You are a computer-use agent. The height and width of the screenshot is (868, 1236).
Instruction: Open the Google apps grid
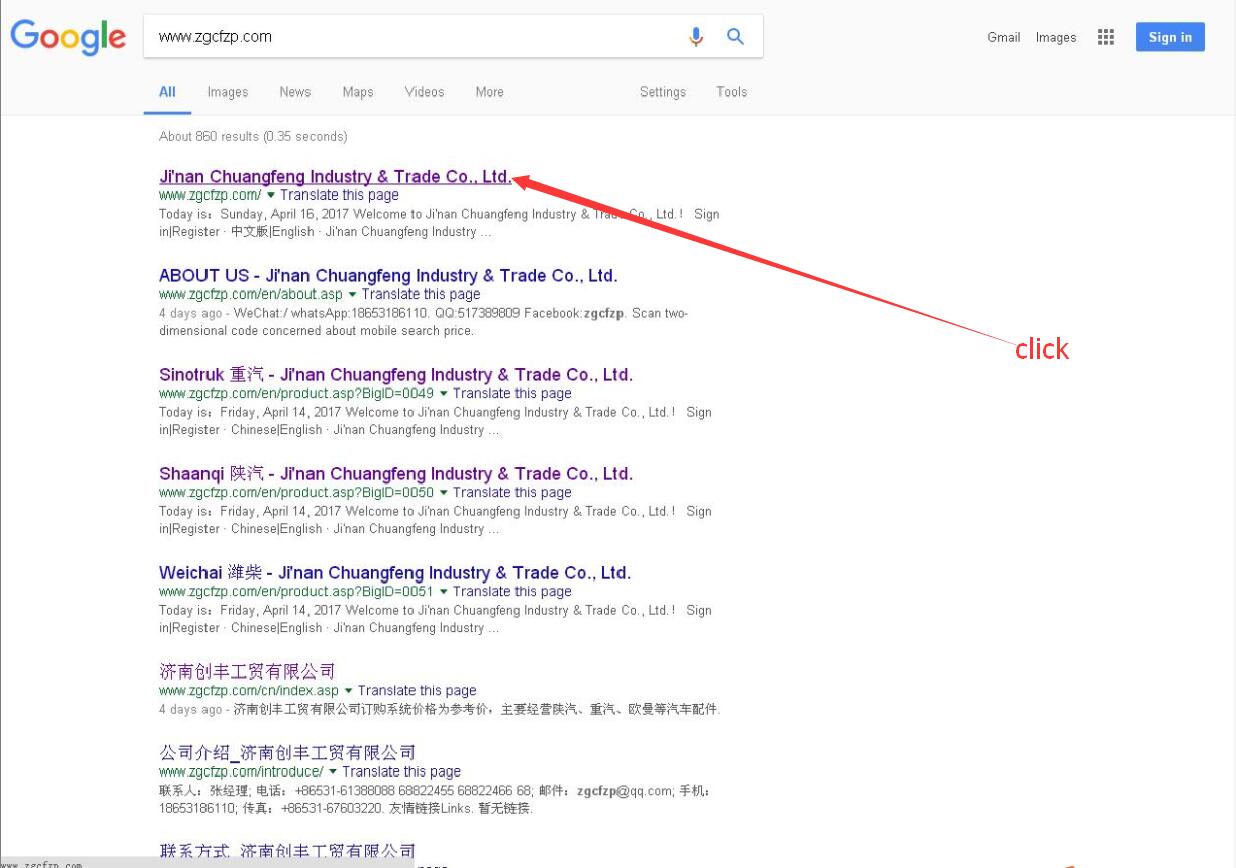click(x=1106, y=37)
